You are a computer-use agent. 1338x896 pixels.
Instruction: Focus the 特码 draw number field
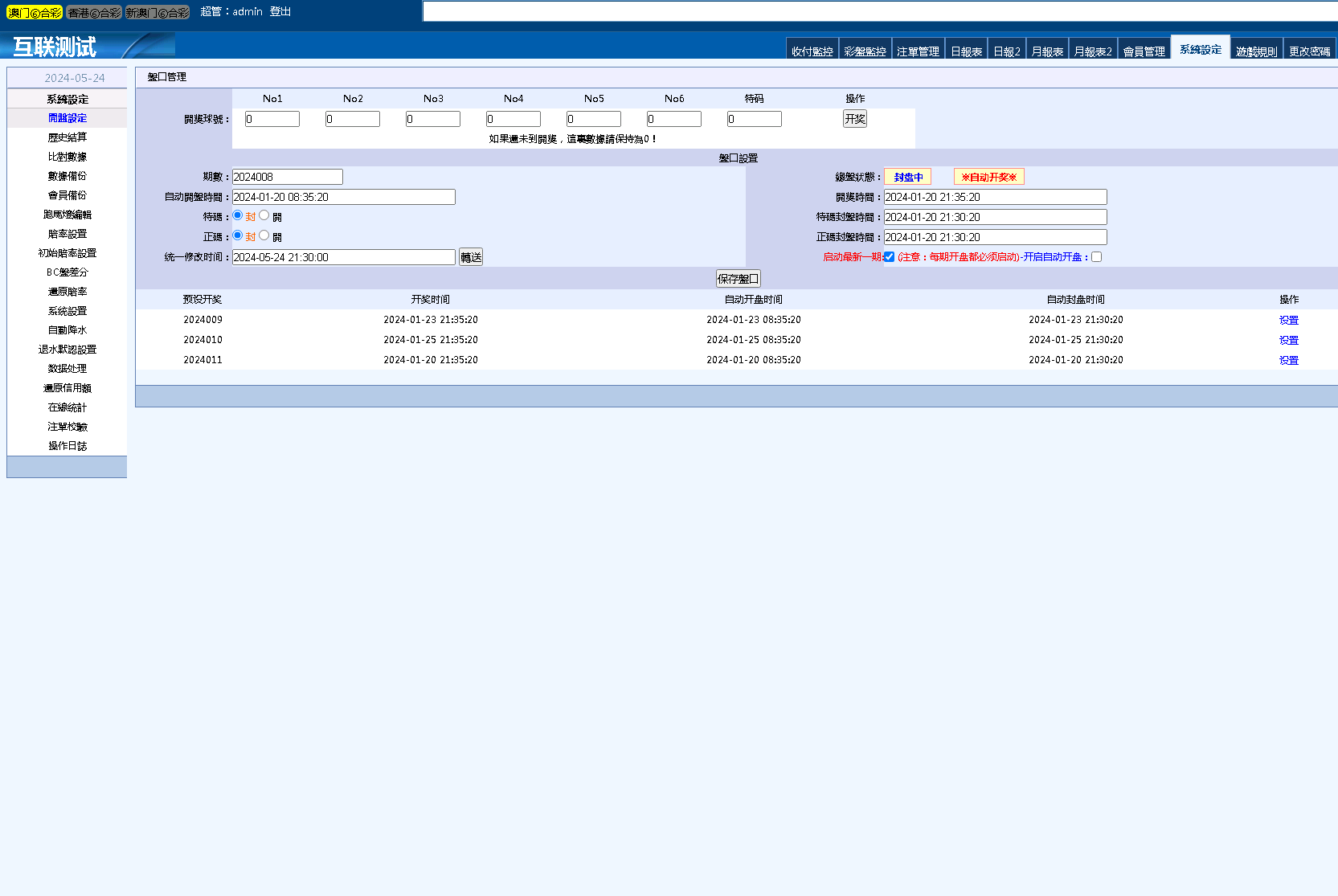755,119
